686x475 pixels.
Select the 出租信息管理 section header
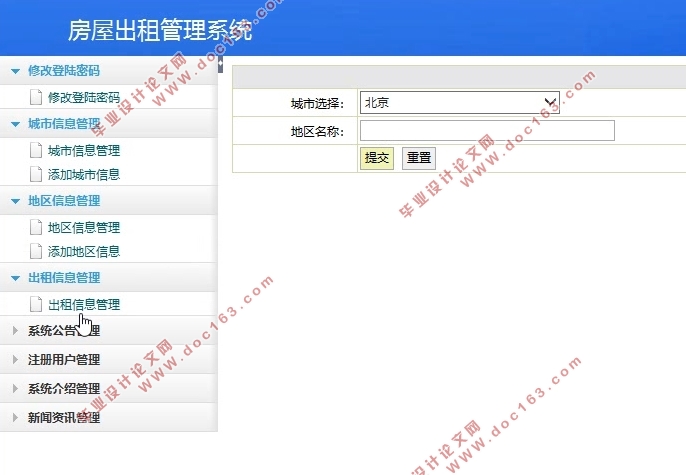[108, 278]
